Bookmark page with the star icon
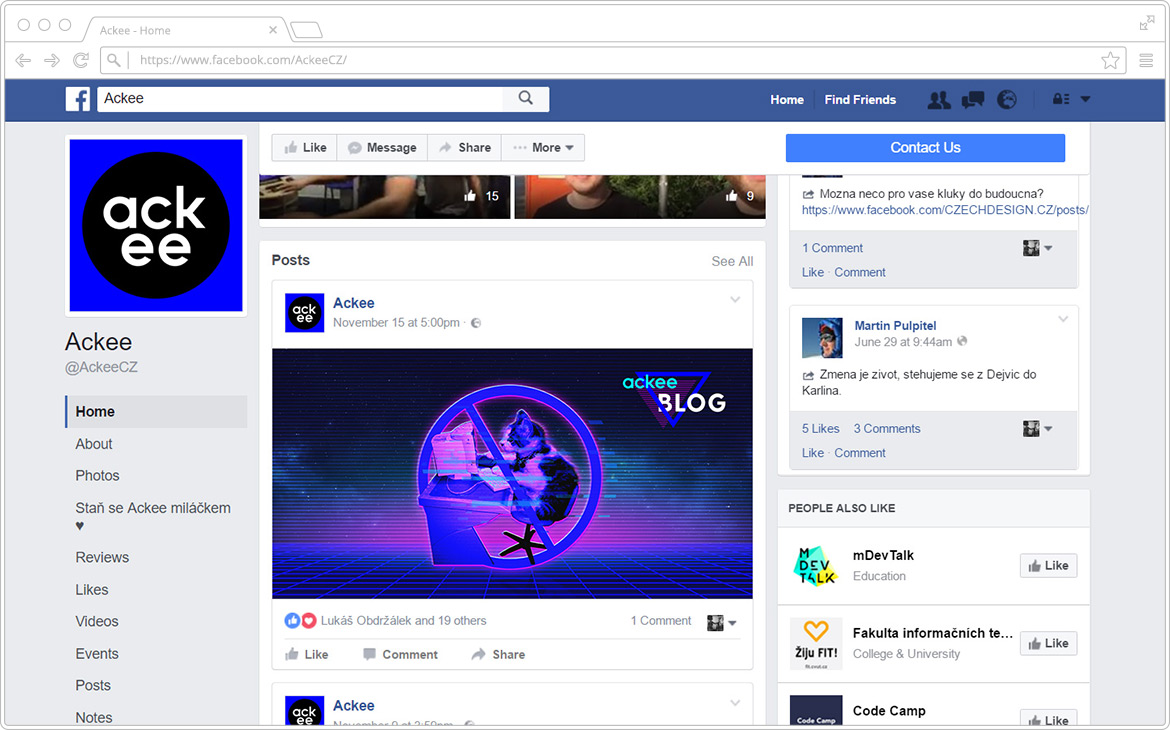Viewport: 1170px width, 730px height. (1110, 60)
